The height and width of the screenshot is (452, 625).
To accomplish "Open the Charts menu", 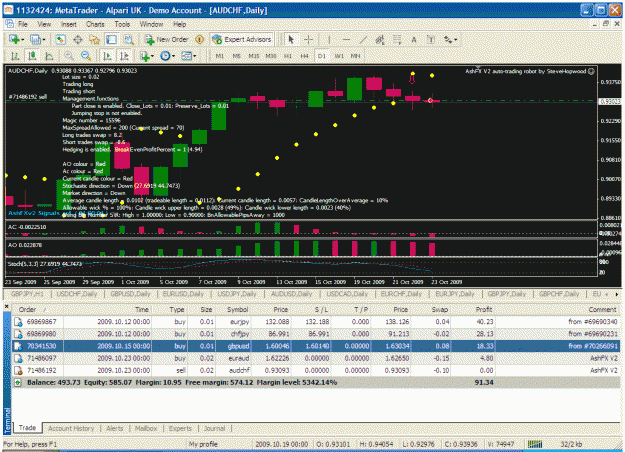I will (x=95, y=24).
